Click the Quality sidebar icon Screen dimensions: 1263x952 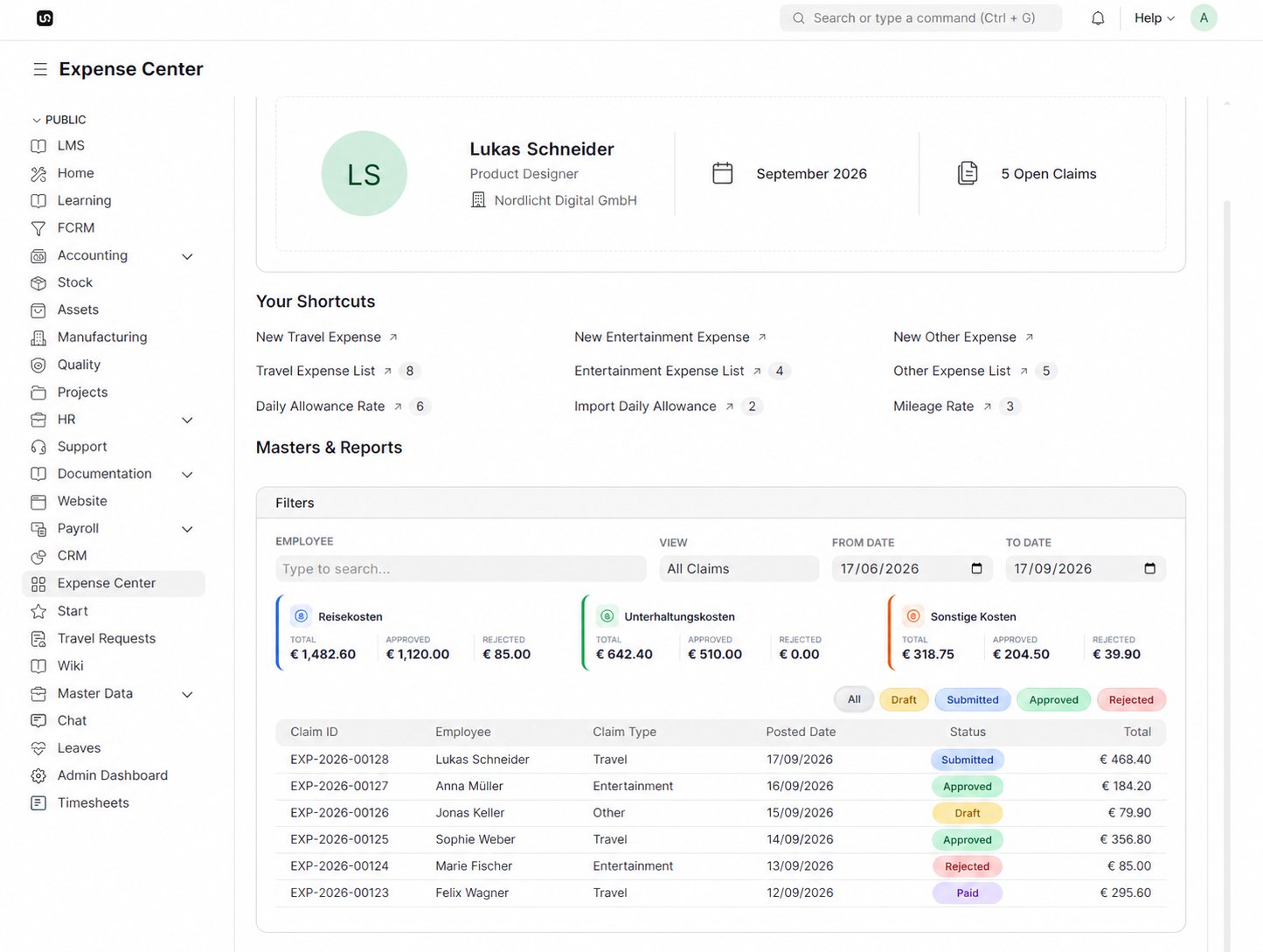click(x=38, y=365)
